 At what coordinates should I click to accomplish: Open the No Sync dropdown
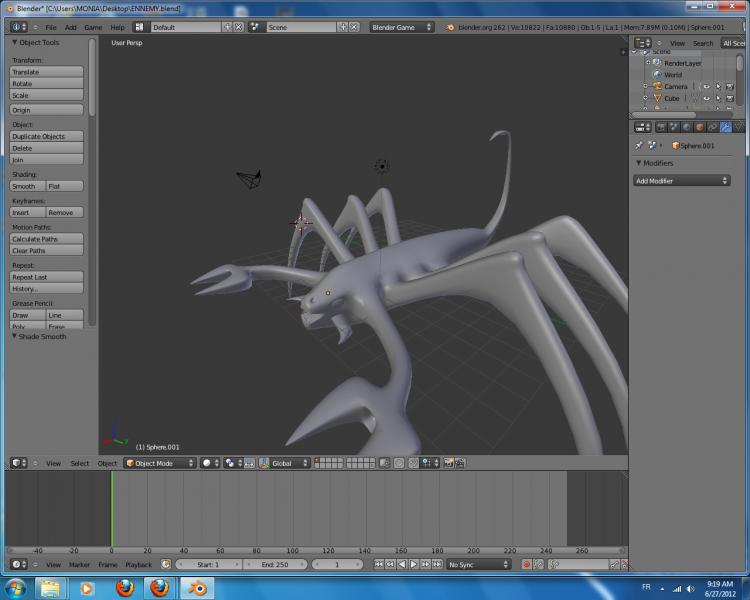coord(478,565)
